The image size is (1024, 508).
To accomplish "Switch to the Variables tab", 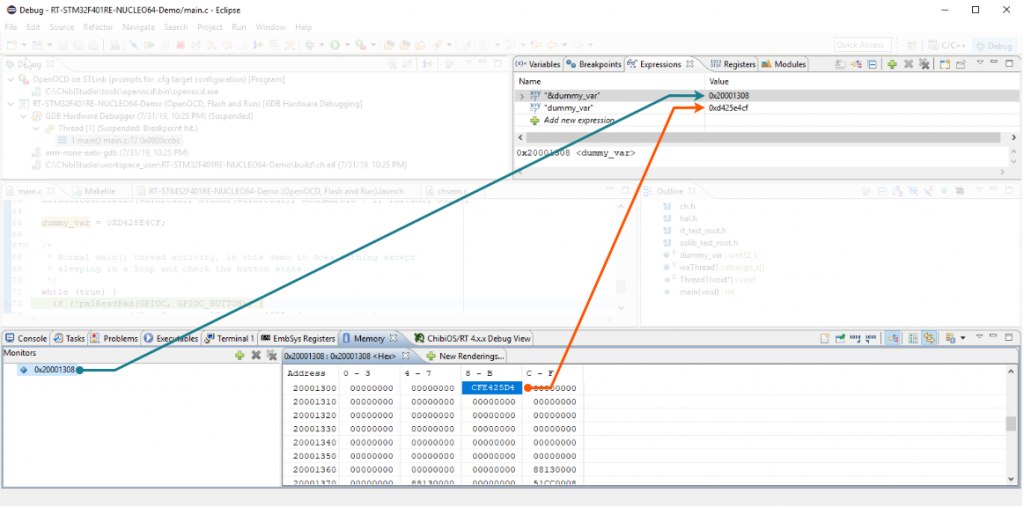I will click(x=537, y=64).
